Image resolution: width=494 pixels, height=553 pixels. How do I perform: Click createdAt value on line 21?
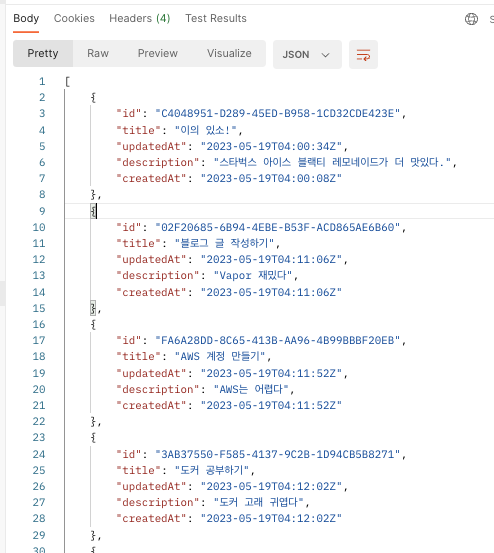click(x=271, y=406)
